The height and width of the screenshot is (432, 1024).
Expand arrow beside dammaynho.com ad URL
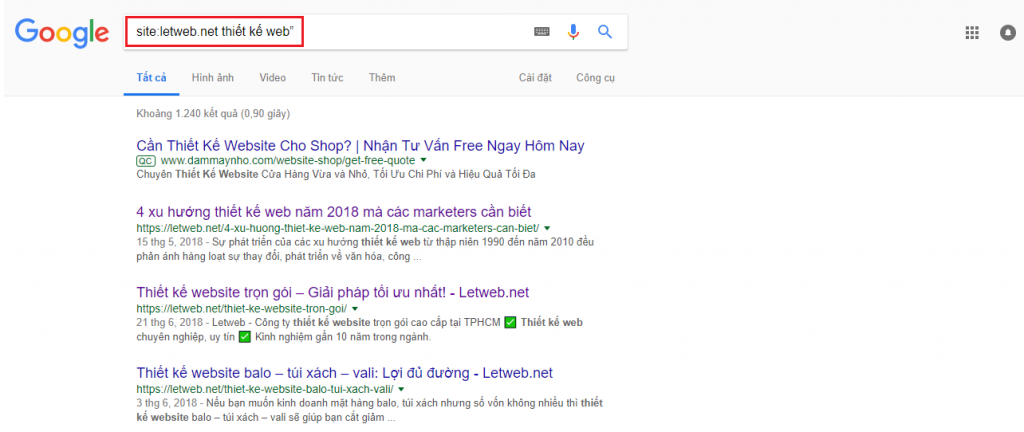click(x=423, y=160)
